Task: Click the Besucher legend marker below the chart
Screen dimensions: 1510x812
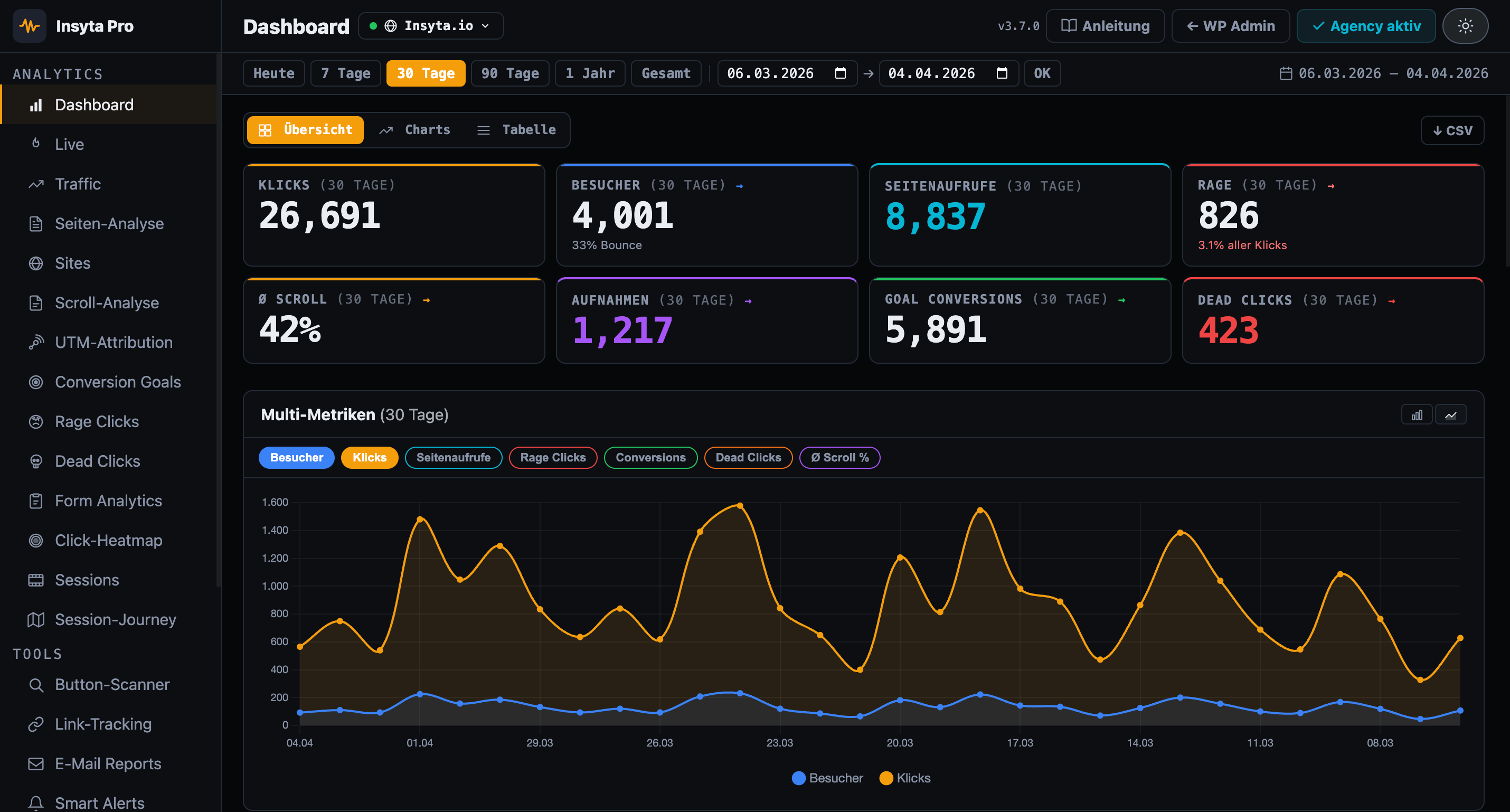Action: click(798, 778)
